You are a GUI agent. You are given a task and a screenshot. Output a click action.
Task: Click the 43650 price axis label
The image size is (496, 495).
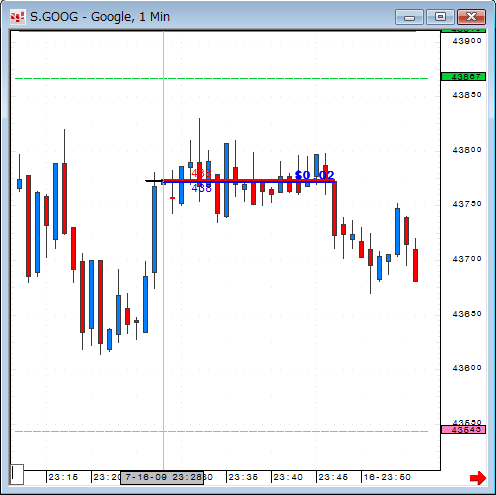coord(467,314)
